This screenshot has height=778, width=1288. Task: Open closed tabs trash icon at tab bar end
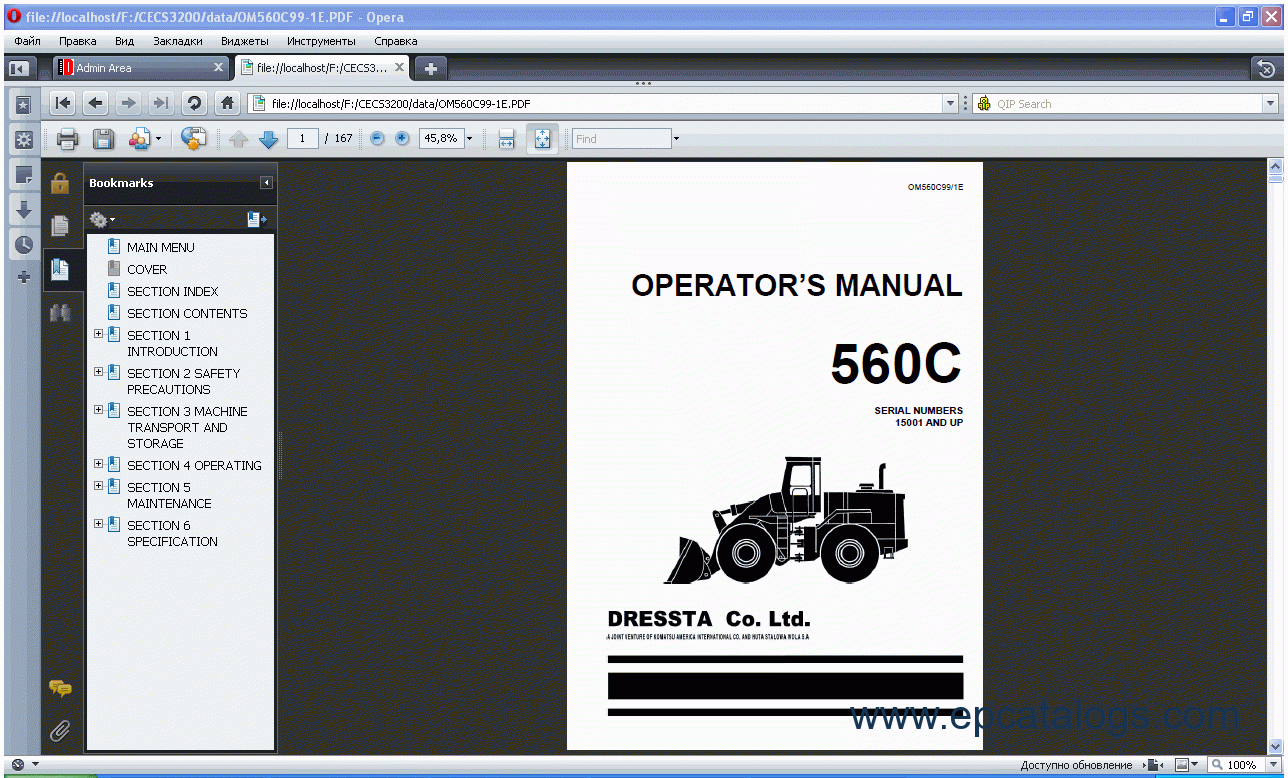pos(1266,68)
